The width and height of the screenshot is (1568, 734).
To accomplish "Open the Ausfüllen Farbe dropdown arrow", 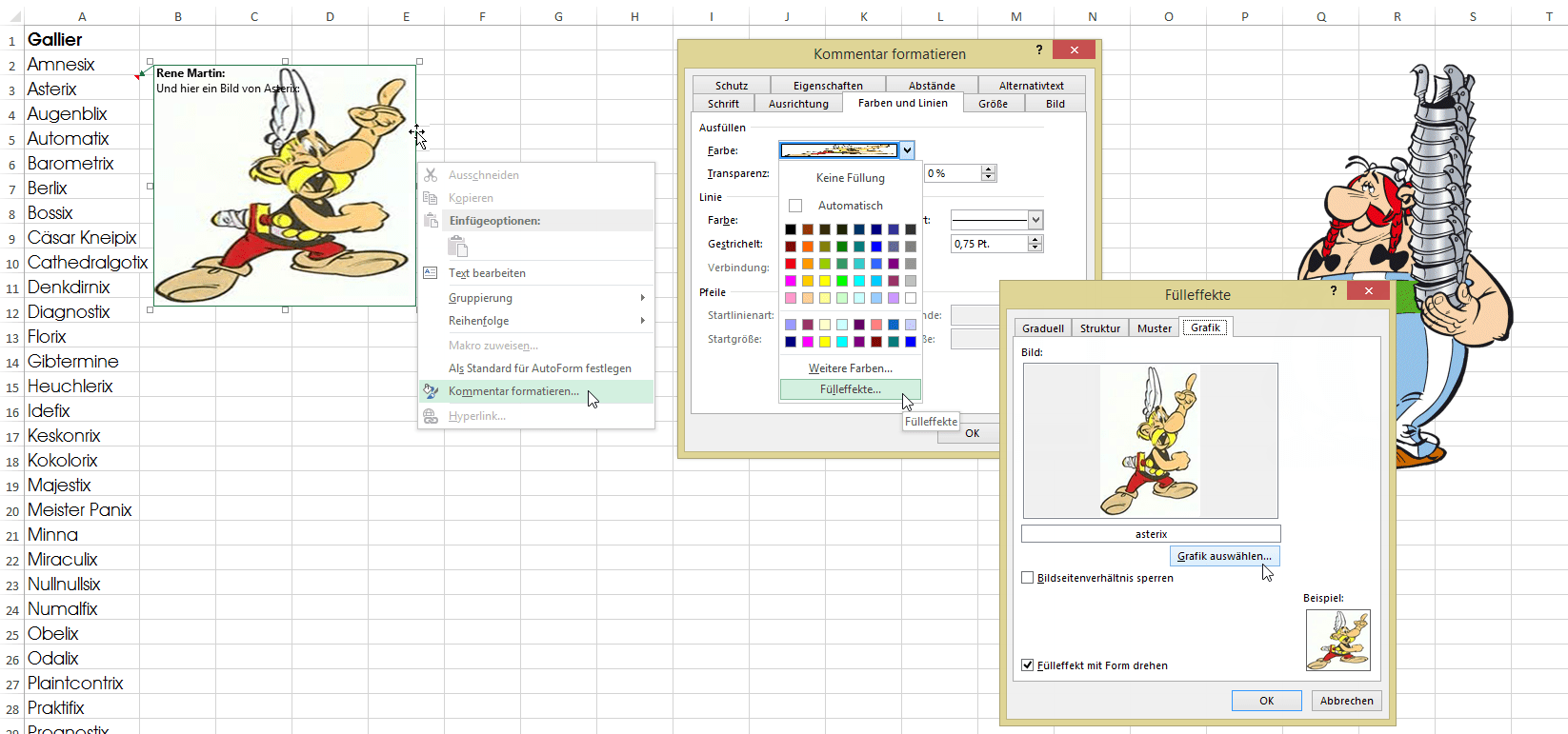I will [x=907, y=150].
